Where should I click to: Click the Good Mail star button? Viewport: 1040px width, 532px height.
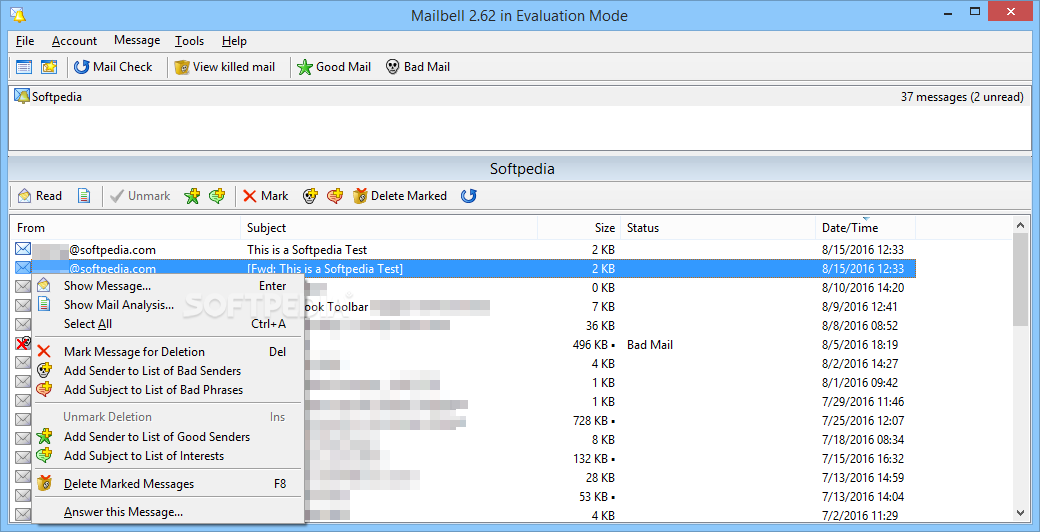click(334, 67)
